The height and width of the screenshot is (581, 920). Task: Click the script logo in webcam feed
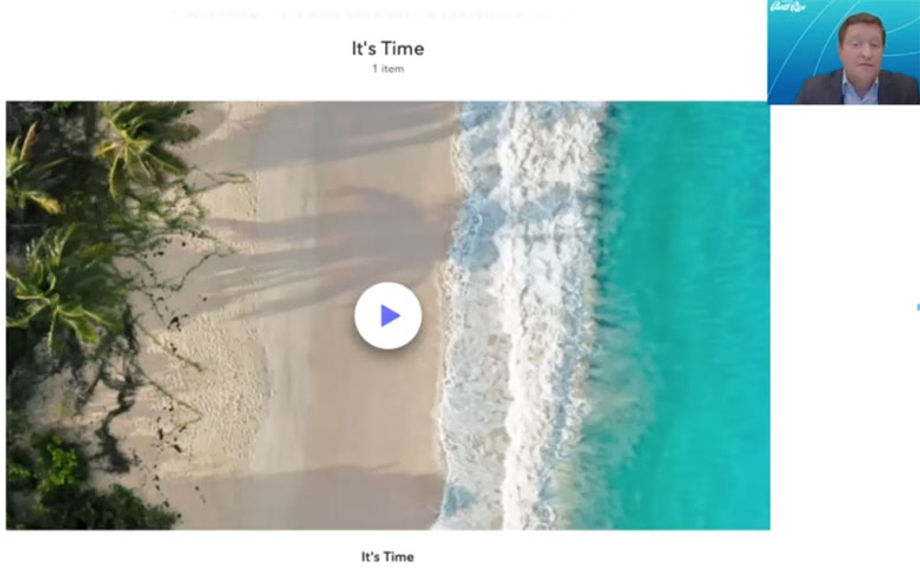(x=787, y=7)
